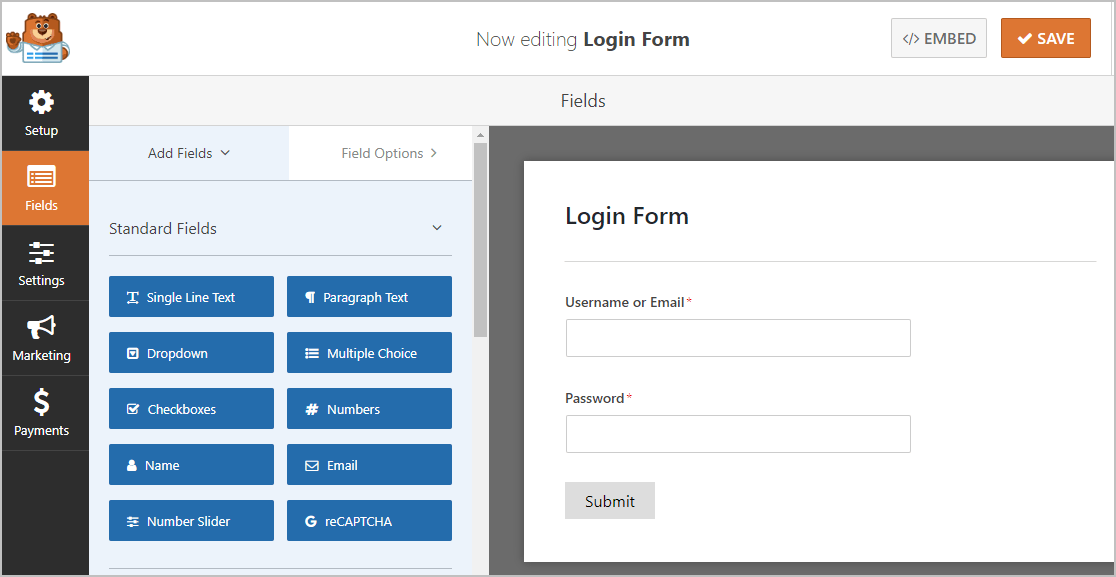
Task: Add a Name field
Action: click(x=191, y=465)
